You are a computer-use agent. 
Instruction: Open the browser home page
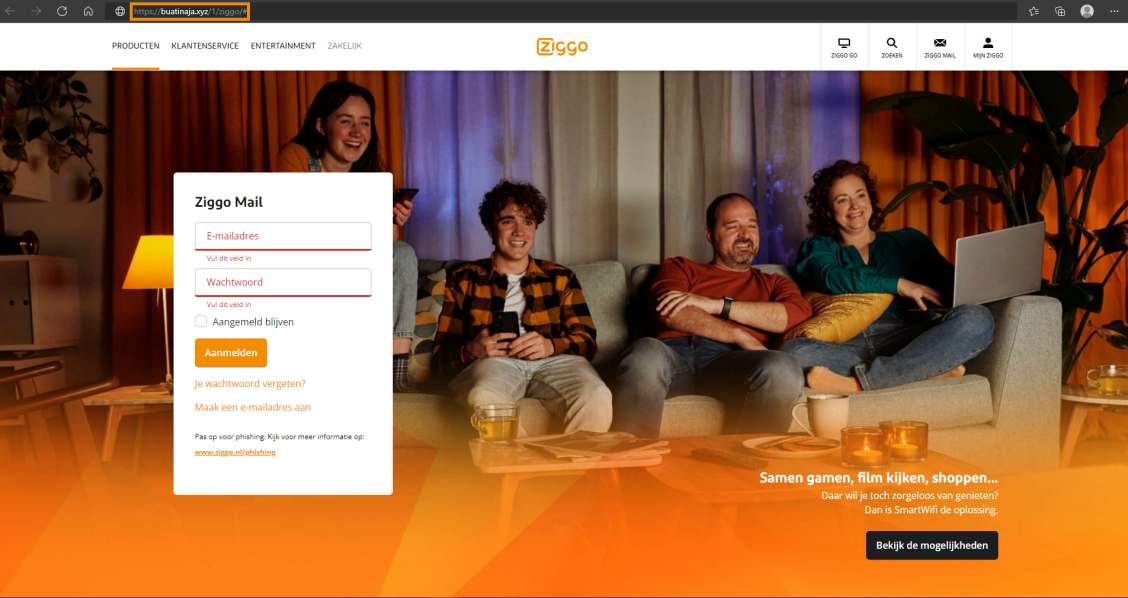(x=88, y=12)
